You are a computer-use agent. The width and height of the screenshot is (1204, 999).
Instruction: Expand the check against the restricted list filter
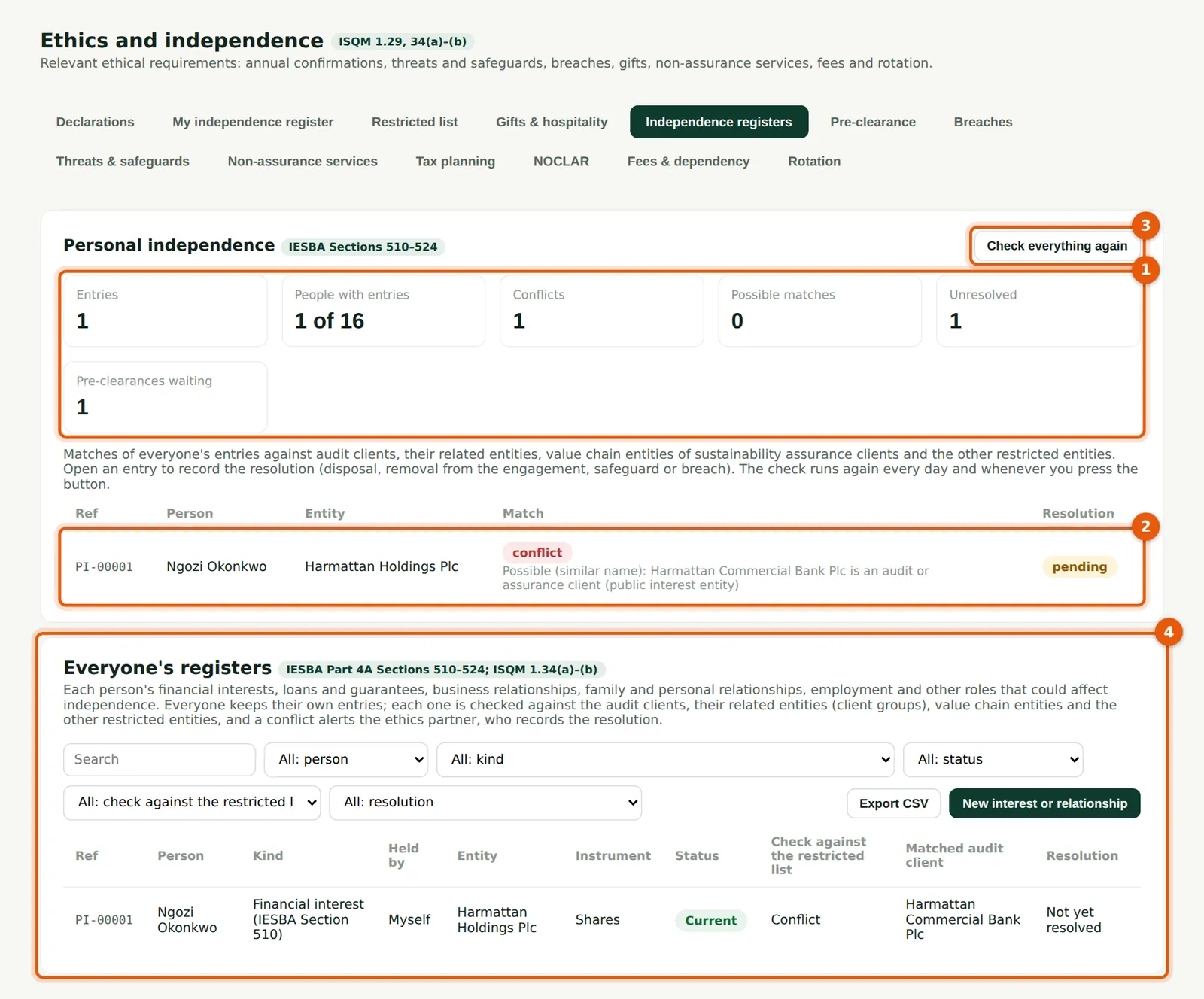point(192,803)
